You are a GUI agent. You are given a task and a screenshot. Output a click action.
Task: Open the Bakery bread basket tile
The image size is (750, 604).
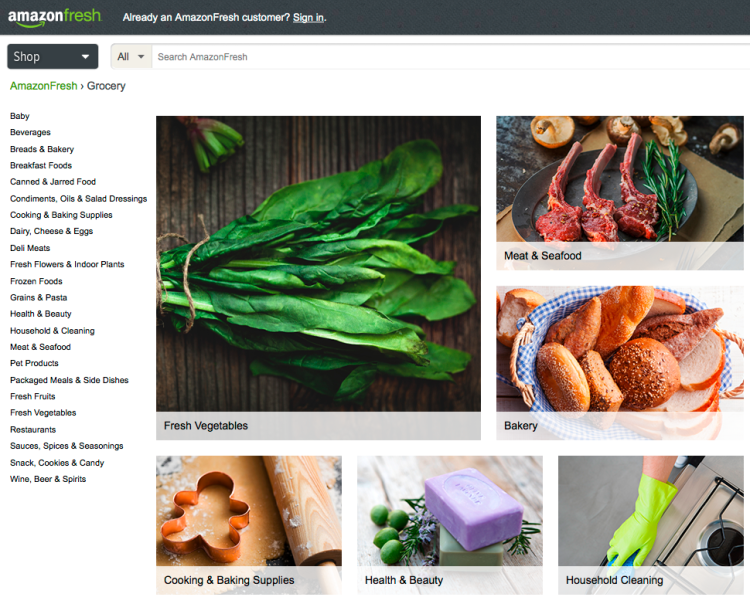[x=619, y=363]
